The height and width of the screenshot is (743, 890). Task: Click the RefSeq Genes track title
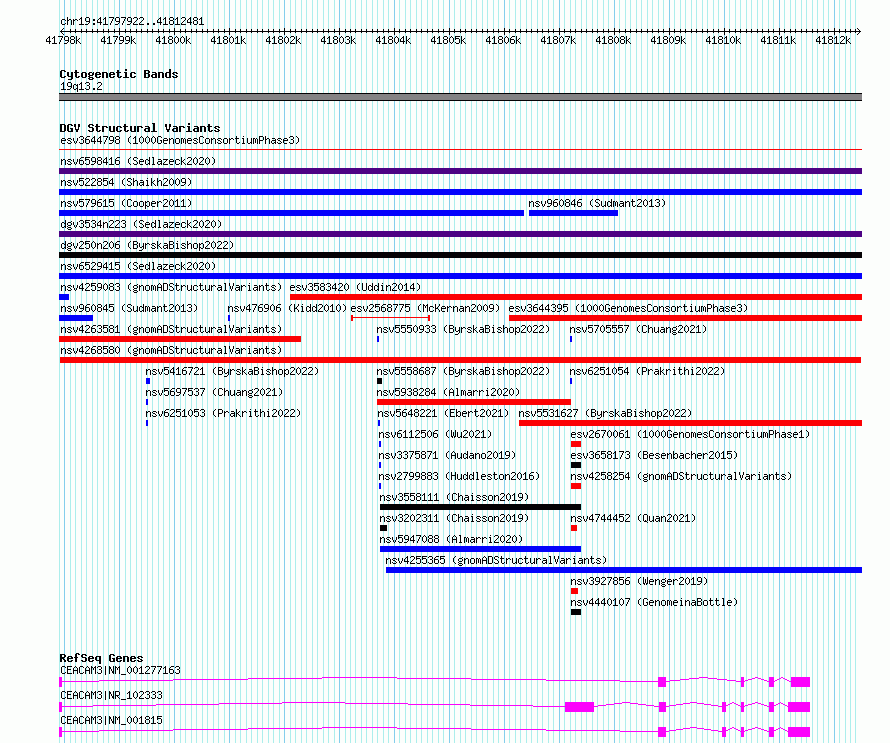[101, 658]
